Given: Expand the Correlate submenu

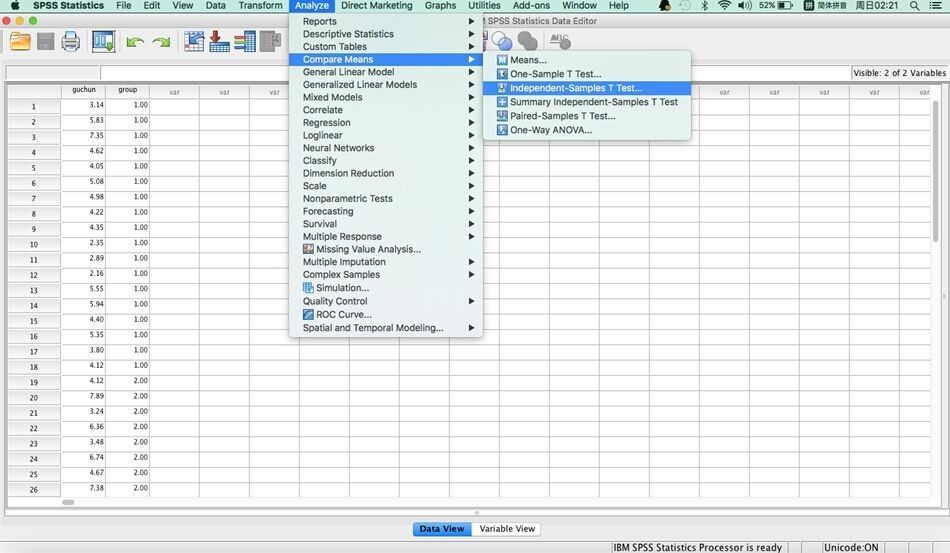Looking at the screenshot, I should coord(386,110).
